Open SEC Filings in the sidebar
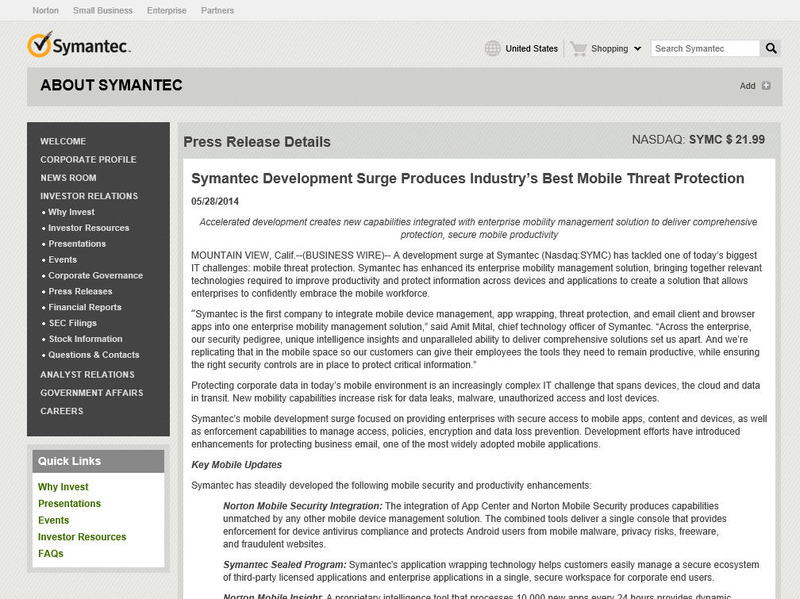Image resolution: width=800 pixels, height=599 pixels. pyautogui.click(x=72, y=323)
